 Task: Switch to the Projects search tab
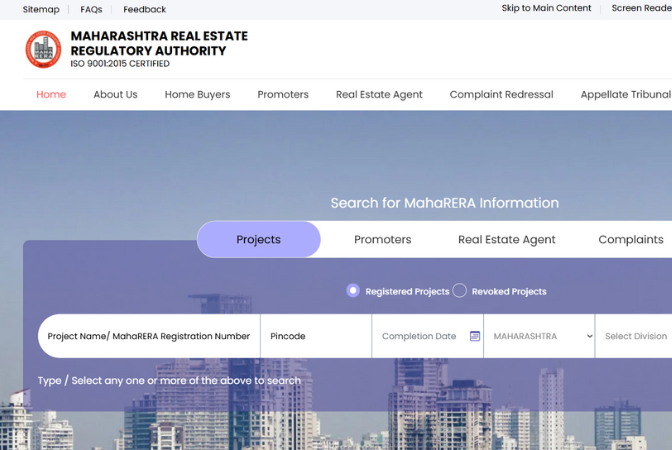coord(258,240)
